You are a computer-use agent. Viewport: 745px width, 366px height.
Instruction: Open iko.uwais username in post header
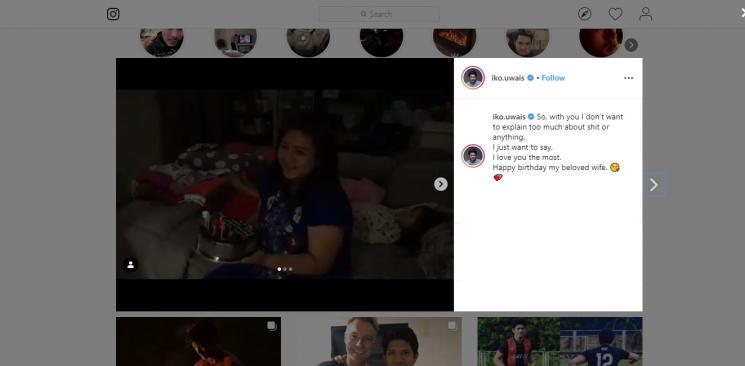click(x=508, y=78)
